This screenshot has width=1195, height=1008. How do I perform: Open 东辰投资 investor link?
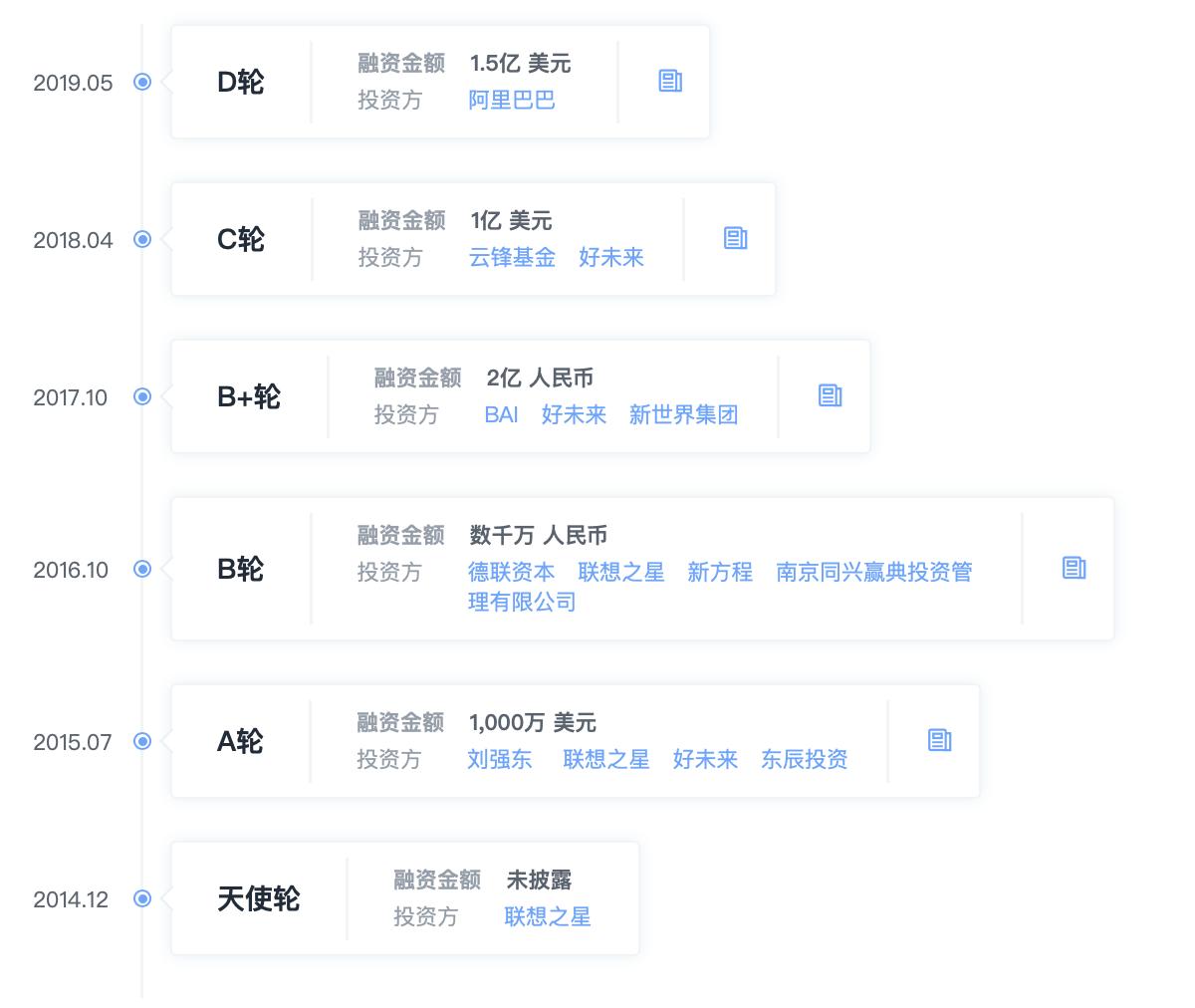point(805,760)
